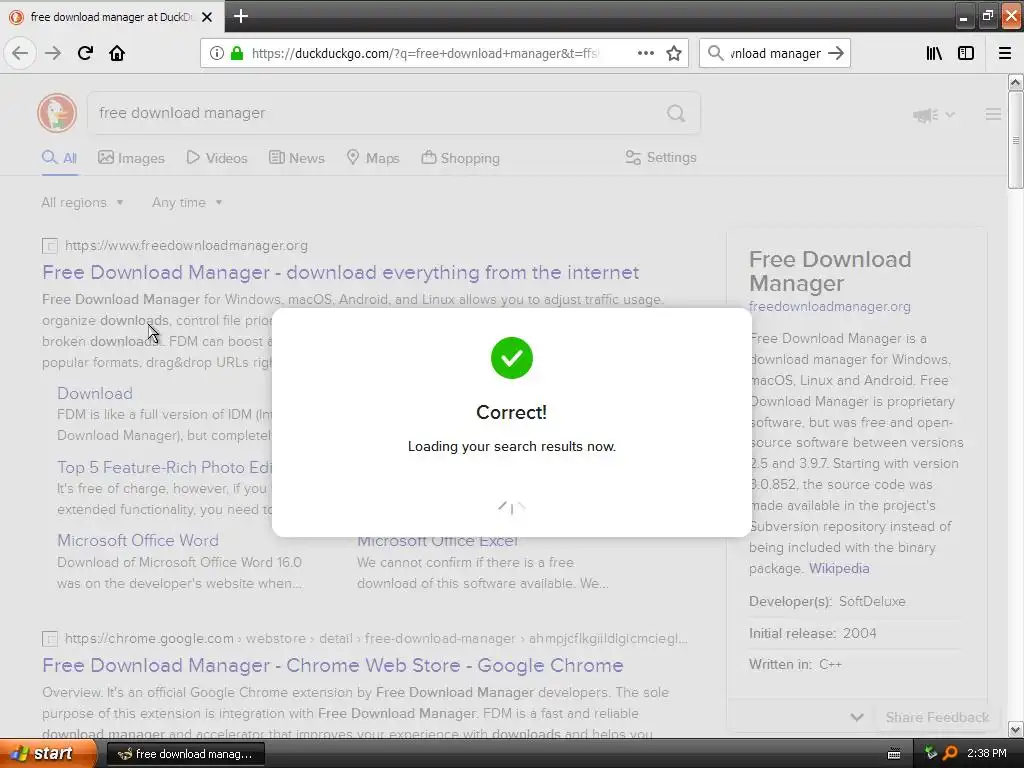Open the Free Download Manager main result
This screenshot has width=1024, height=768.
pyautogui.click(x=340, y=272)
